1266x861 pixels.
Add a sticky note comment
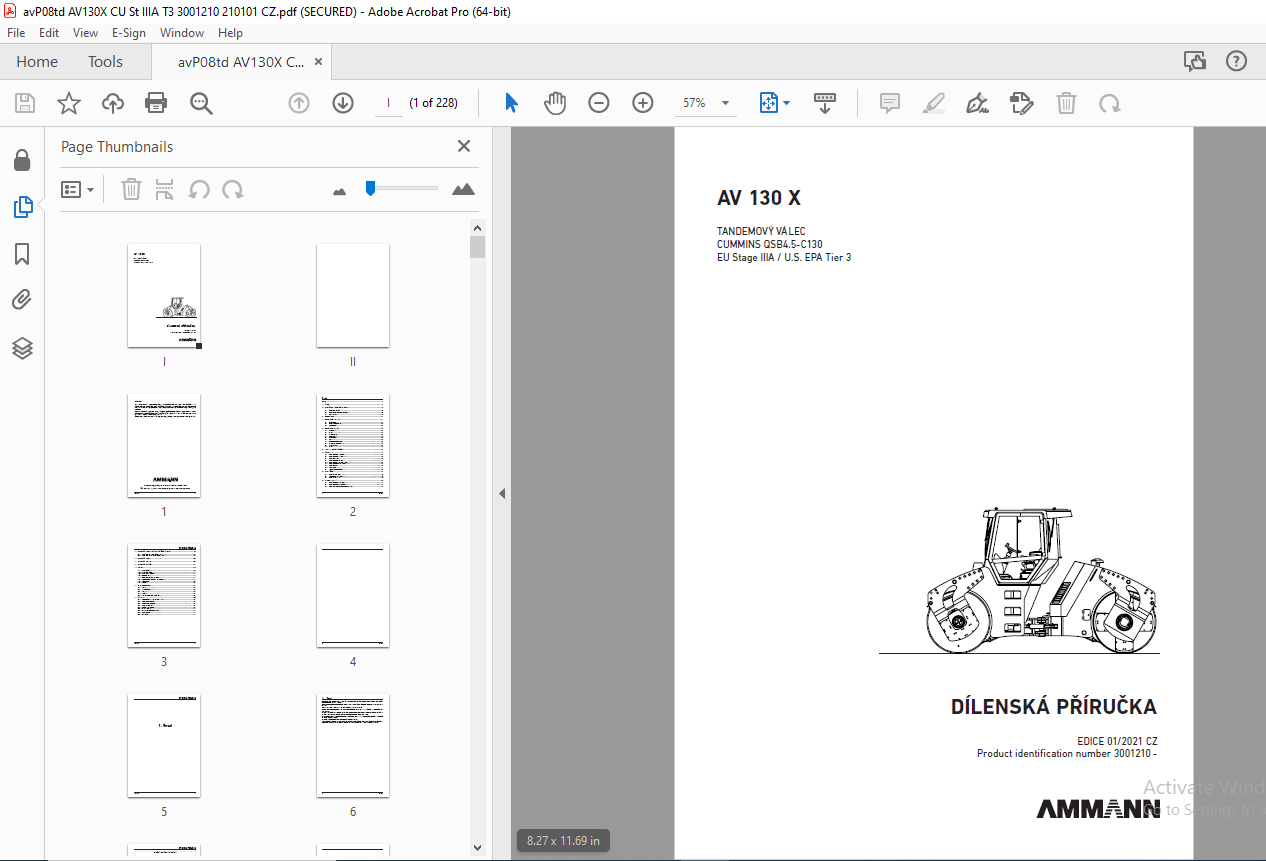pos(890,103)
